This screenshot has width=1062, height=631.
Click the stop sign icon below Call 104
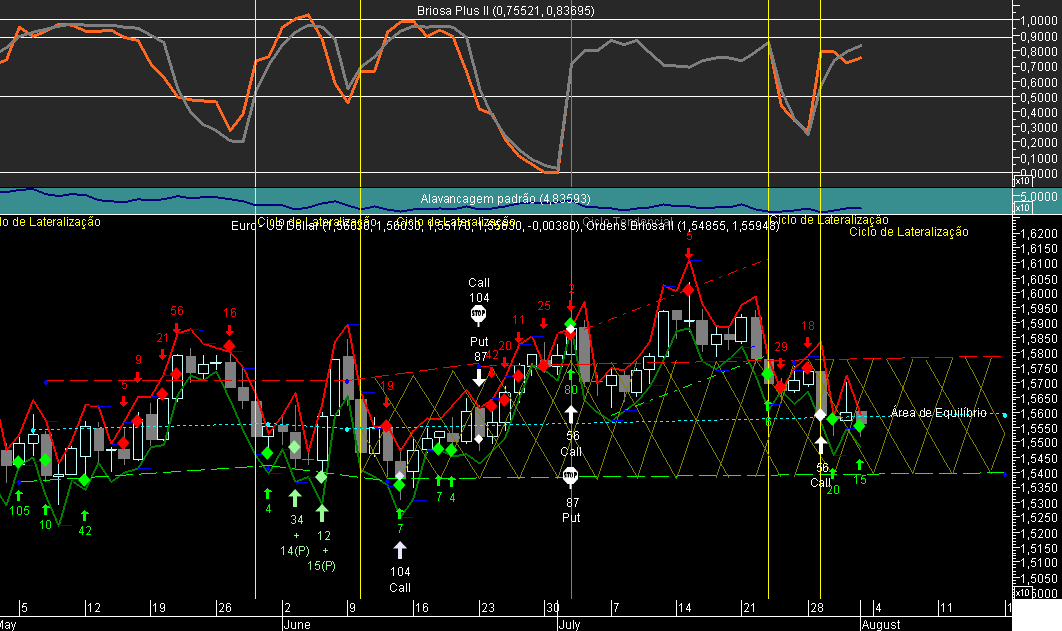(x=479, y=314)
